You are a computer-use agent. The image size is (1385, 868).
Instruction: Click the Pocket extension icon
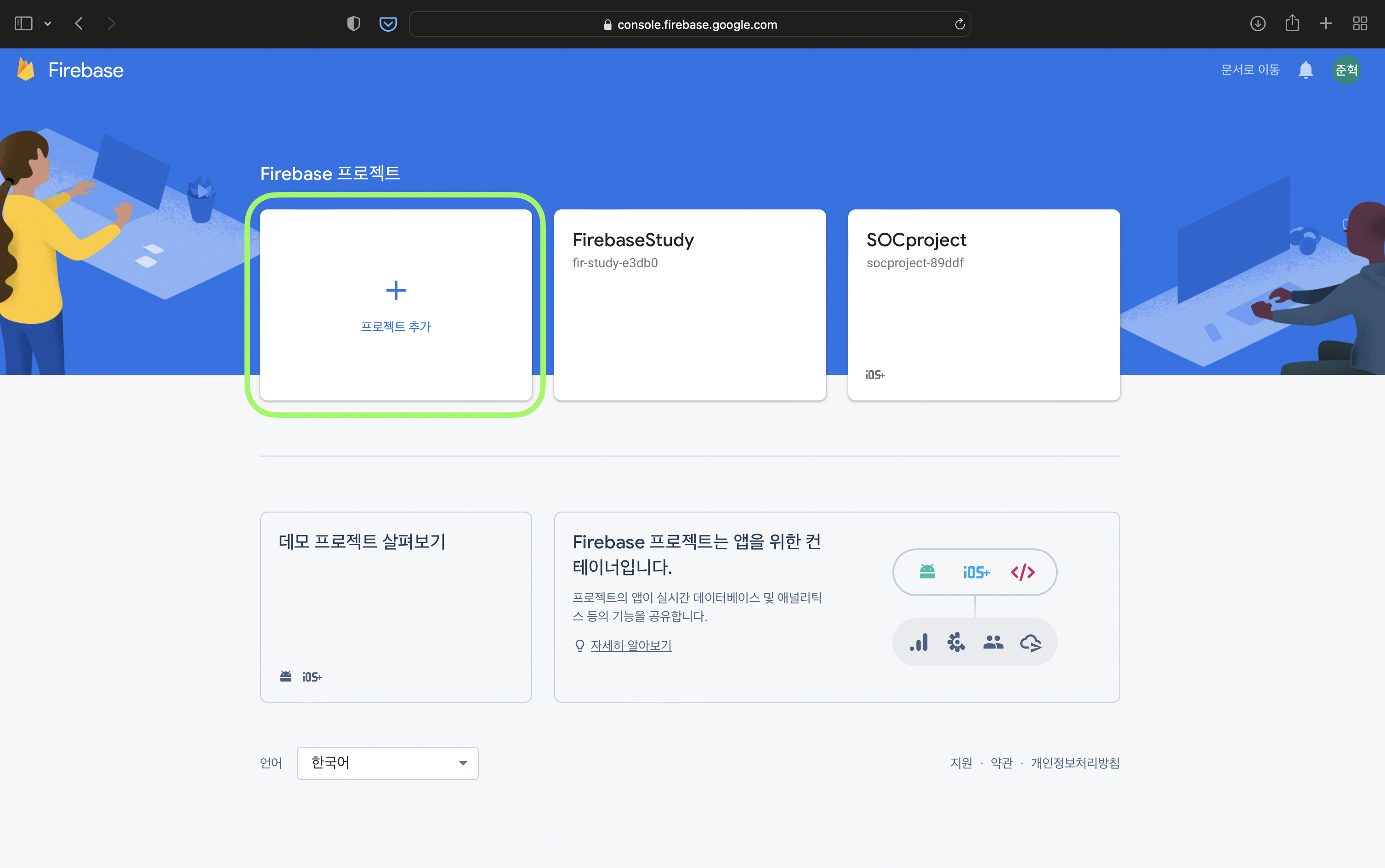(388, 23)
